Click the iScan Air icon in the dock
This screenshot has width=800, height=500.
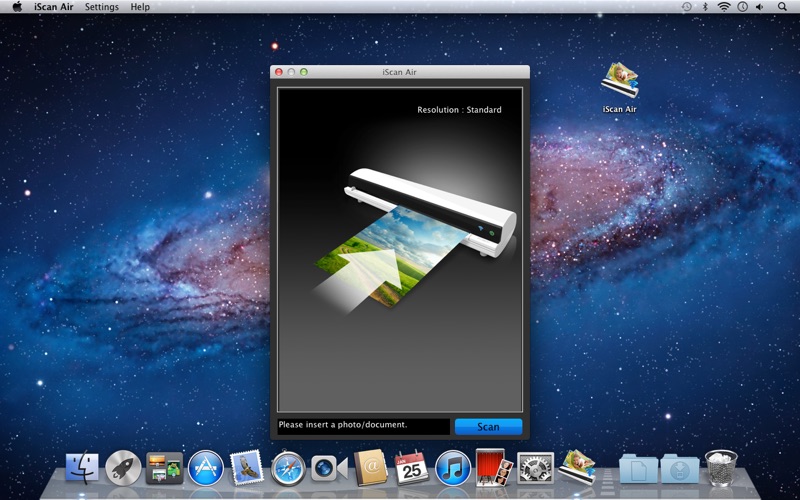point(577,467)
